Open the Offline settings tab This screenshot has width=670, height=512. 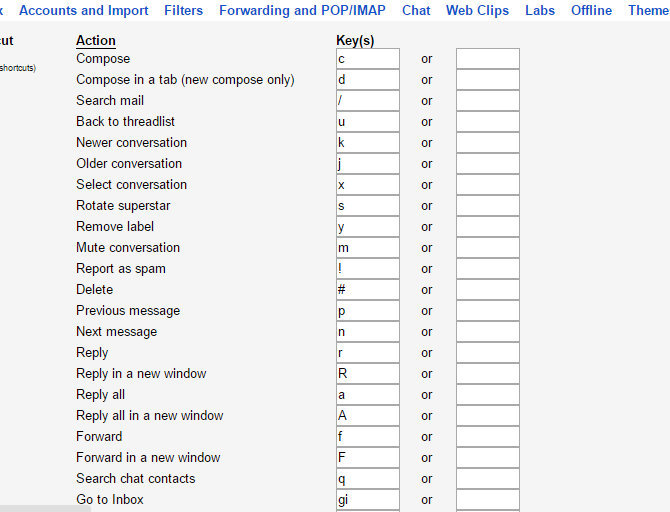[591, 11]
